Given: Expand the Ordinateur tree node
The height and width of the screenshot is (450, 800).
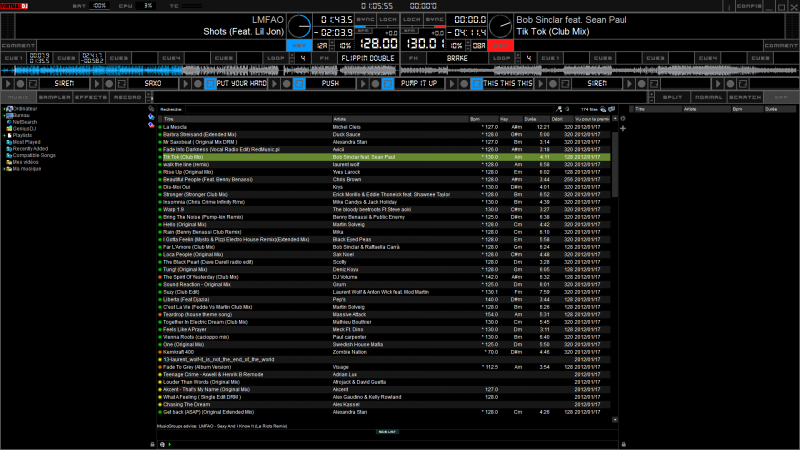Looking at the screenshot, I should point(4,108).
